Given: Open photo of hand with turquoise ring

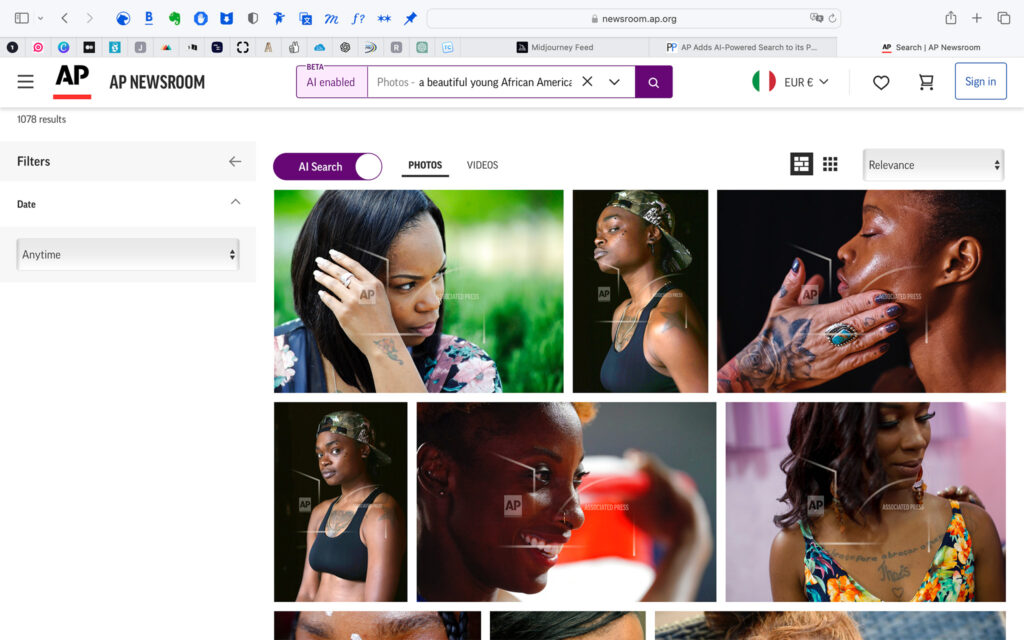Looking at the screenshot, I should pyautogui.click(x=861, y=291).
